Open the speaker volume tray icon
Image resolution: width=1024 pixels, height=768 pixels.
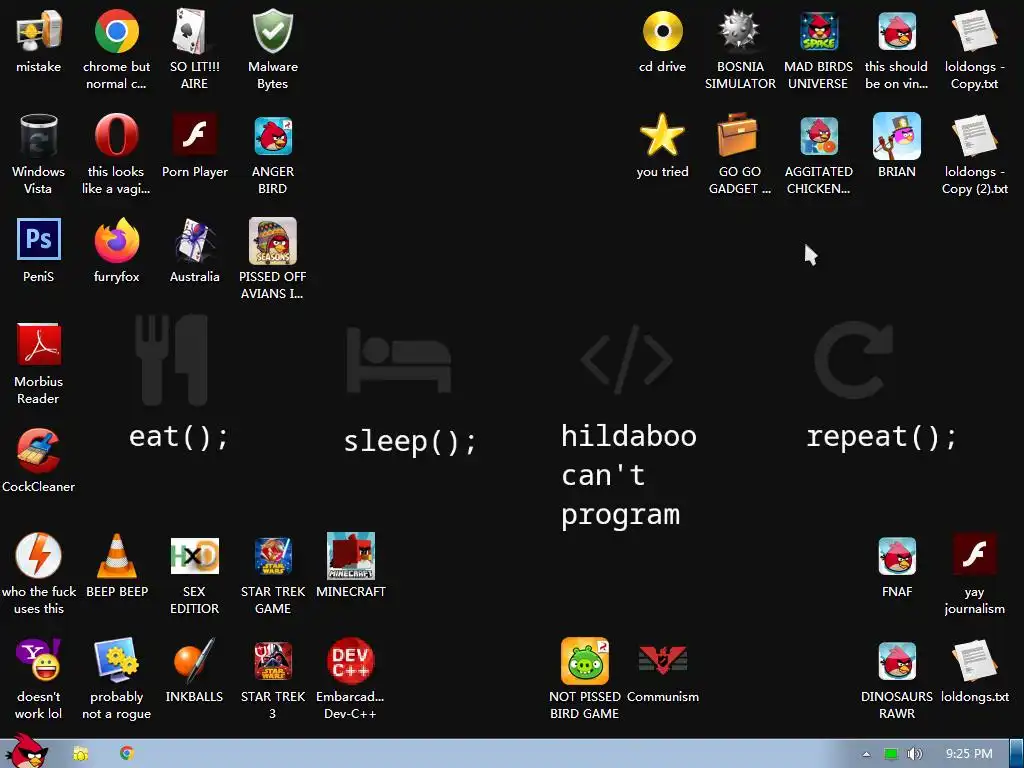click(914, 754)
